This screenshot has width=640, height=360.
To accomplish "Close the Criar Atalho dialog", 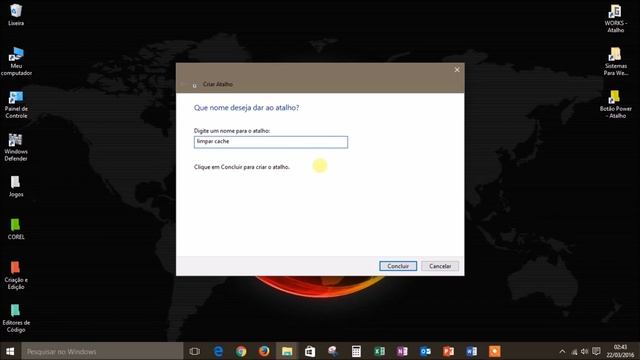I will (457, 70).
